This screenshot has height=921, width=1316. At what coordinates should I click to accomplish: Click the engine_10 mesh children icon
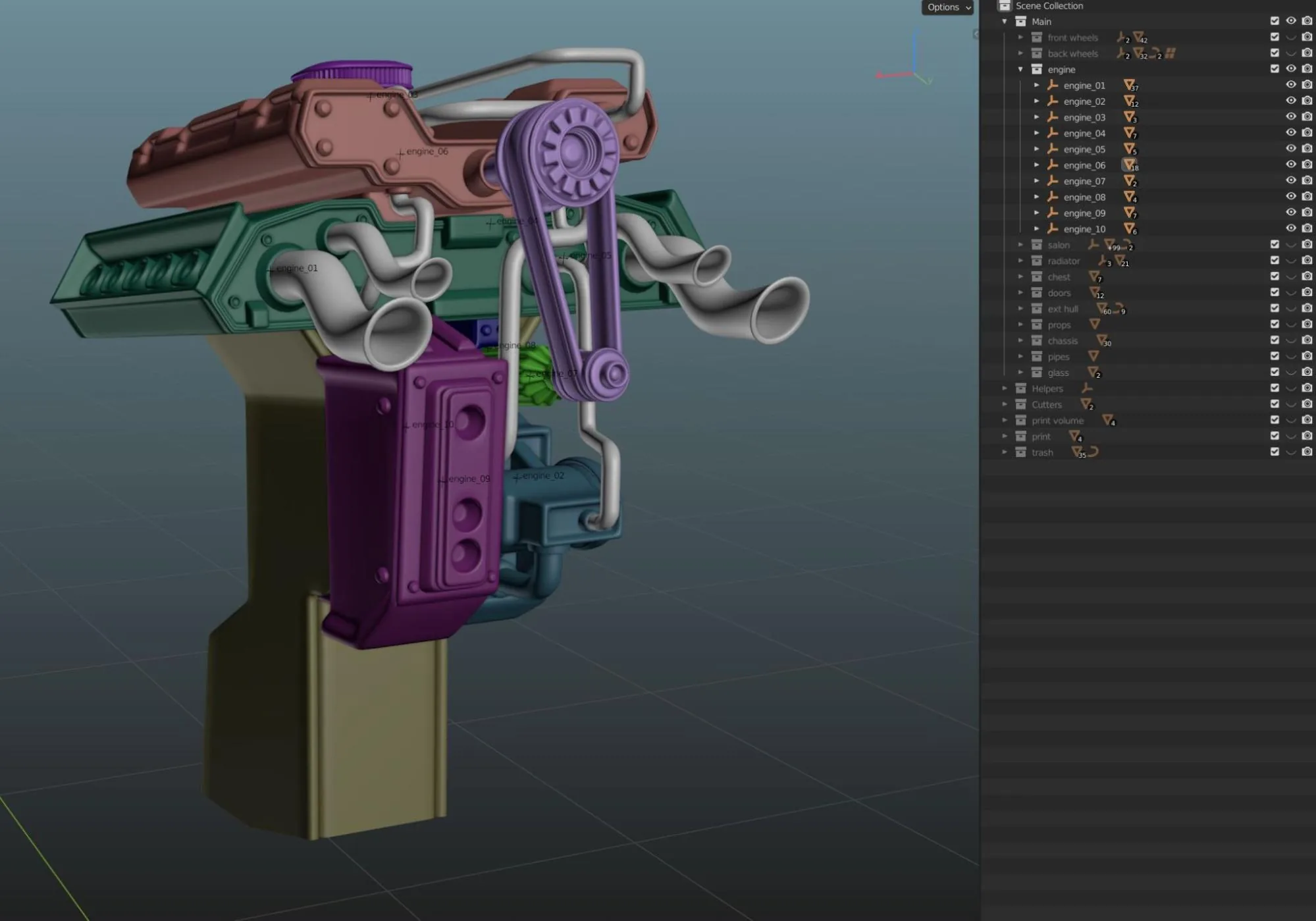pos(1130,228)
